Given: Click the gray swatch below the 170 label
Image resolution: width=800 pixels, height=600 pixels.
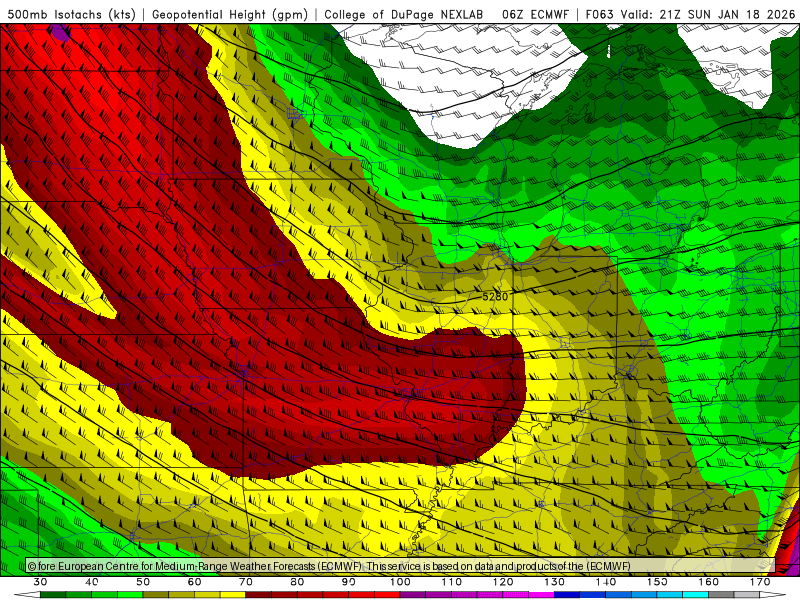Looking at the screenshot, I should (x=747, y=595).
